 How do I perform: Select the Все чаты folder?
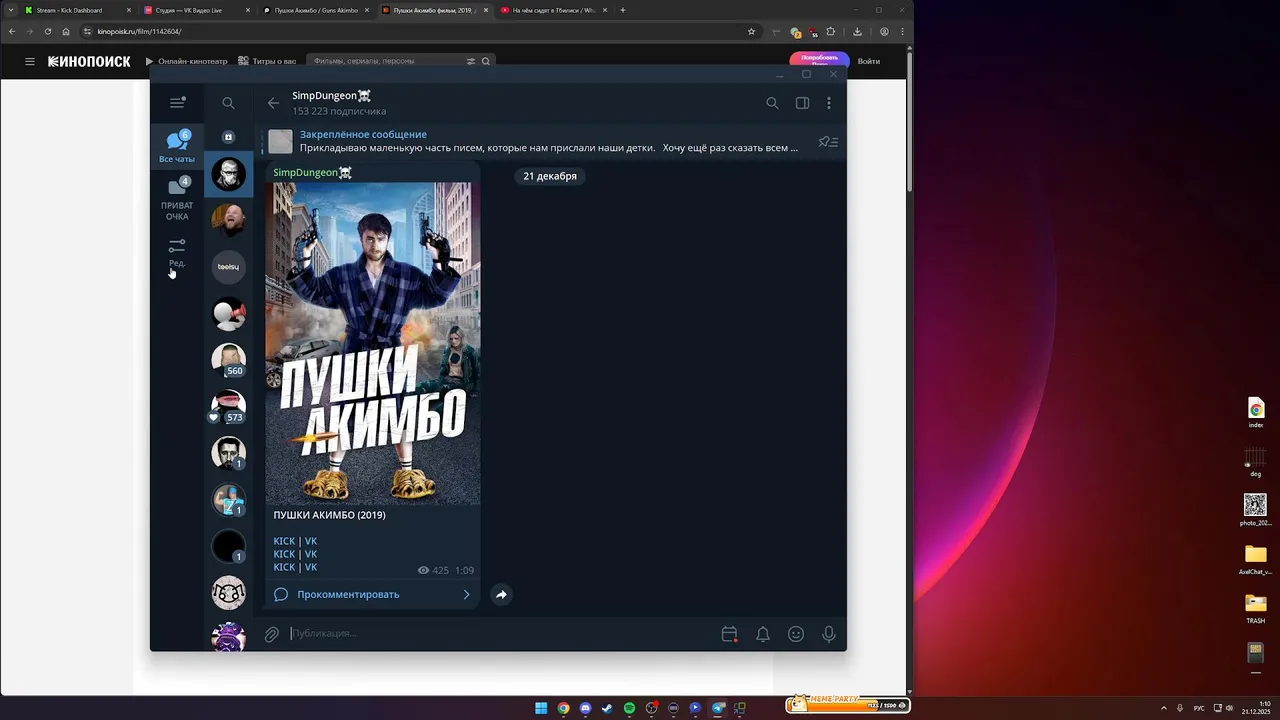click(x=177, y=146)
